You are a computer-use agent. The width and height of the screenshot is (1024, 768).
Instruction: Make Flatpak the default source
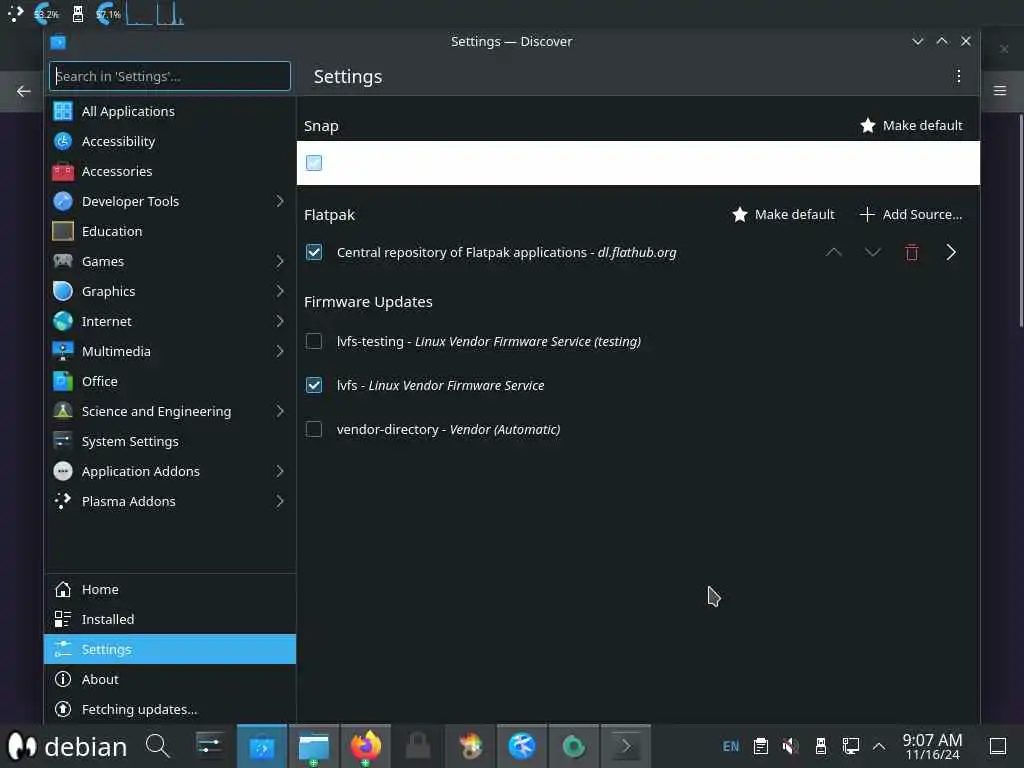(783, 214)
